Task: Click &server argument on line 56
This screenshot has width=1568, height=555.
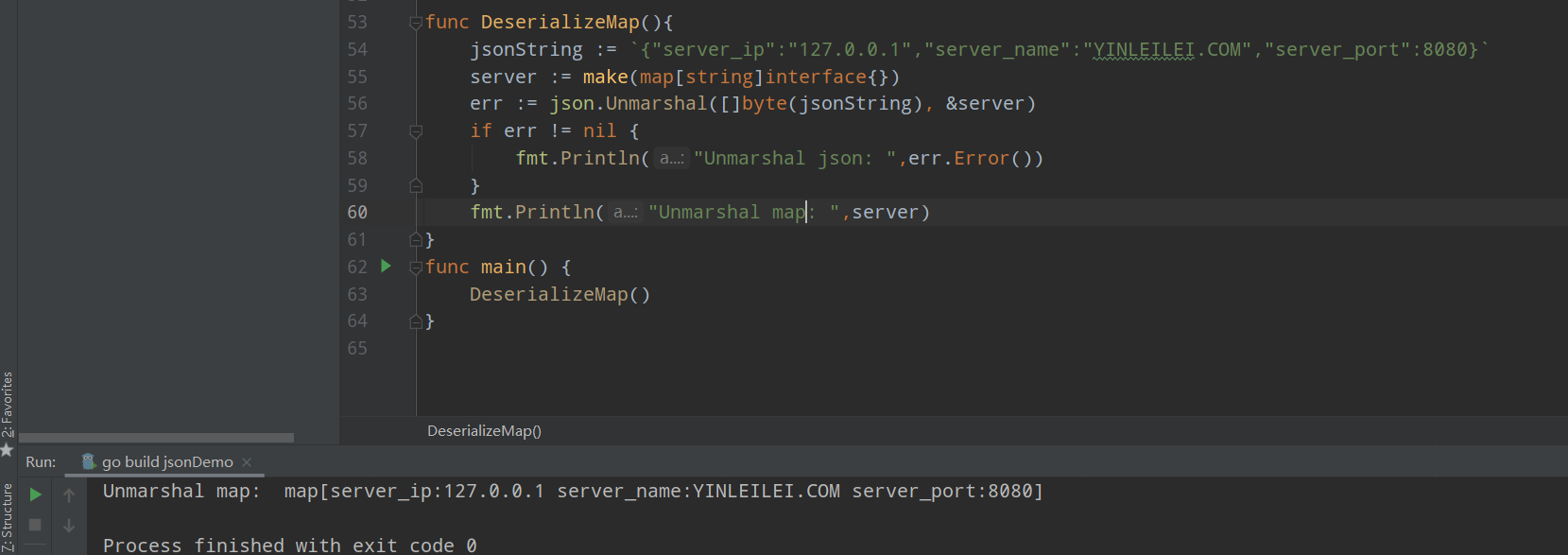Action: pyautogui.click(x=985, y=103)
